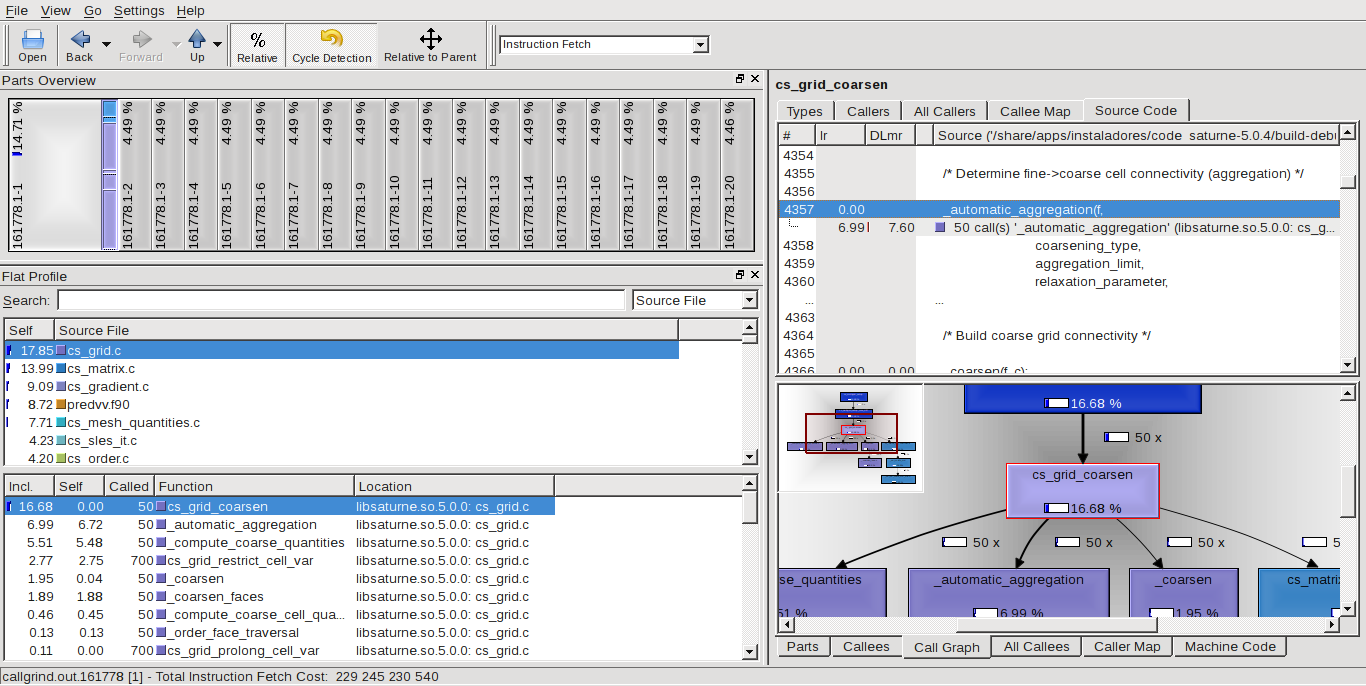This screenshot has height=686, width=1366.
Task: Open the Back history dropdown arrow
Action: pyautogui.click(x=106, y=45)
